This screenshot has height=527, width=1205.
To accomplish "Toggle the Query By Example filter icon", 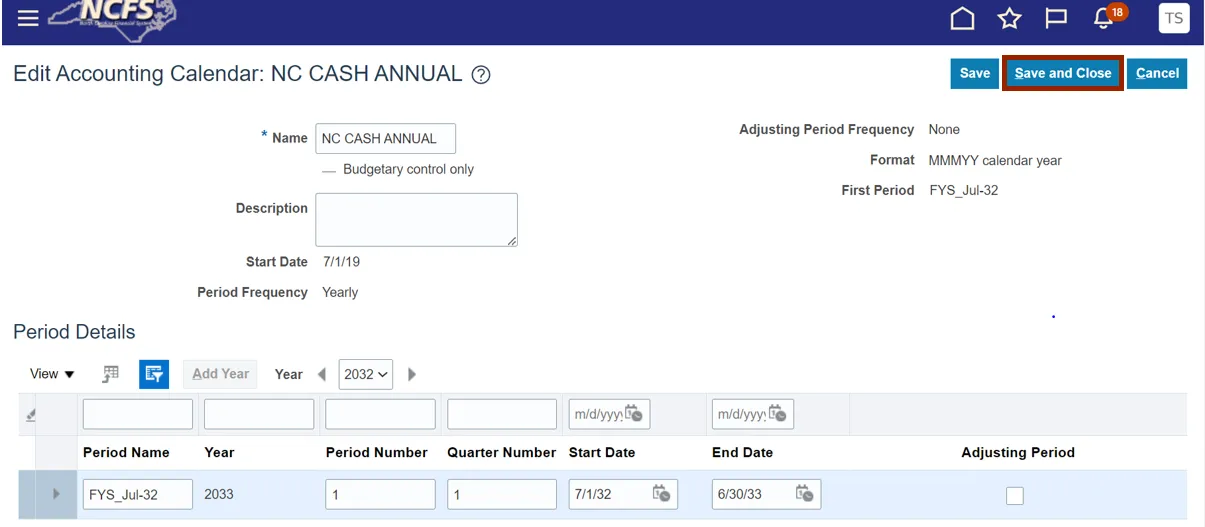I will 153,374.
